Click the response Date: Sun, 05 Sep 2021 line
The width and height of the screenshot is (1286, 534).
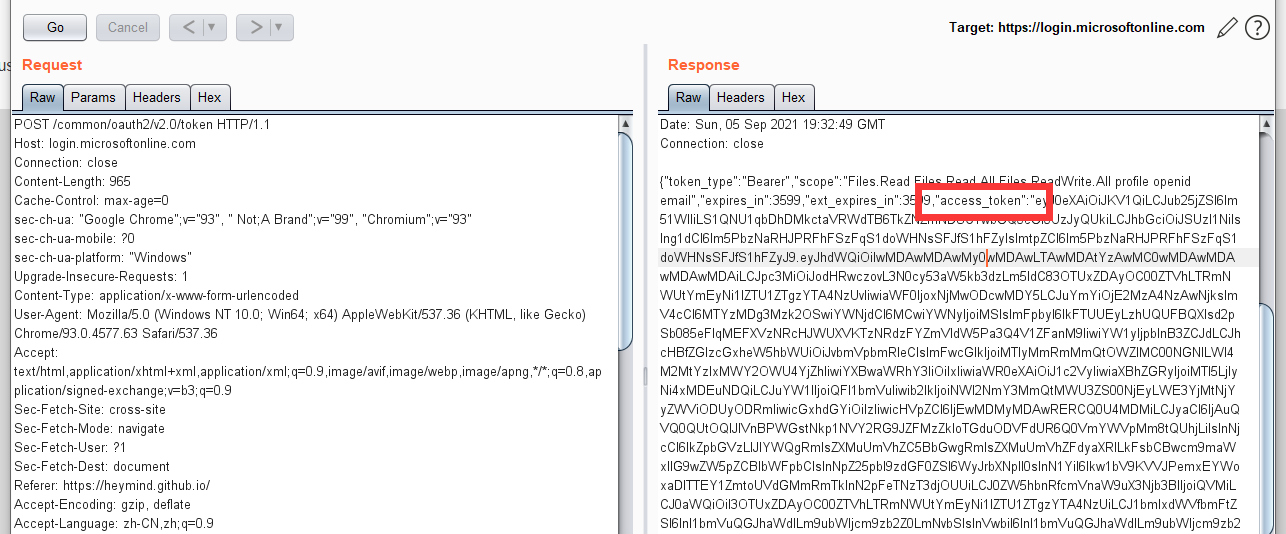(773, 124)
